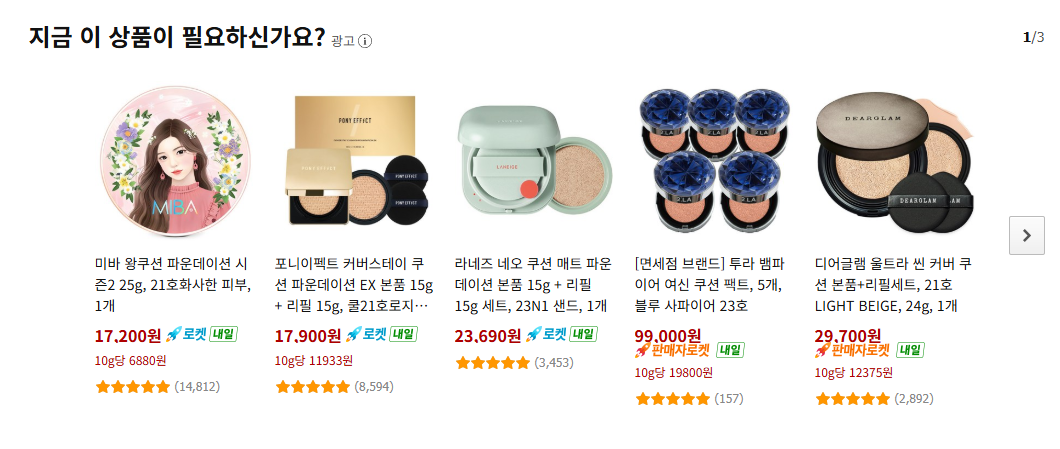Go to next page with right chevron
The image size is (1060, 449).
point(1026,235)
